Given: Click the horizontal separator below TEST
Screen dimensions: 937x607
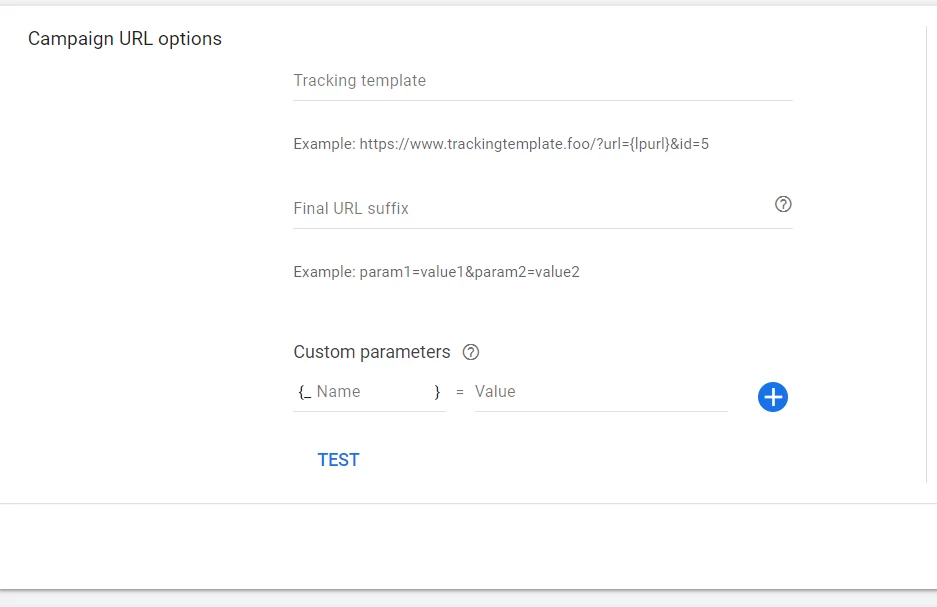Looking at the screenshot, I should point(468,503).
